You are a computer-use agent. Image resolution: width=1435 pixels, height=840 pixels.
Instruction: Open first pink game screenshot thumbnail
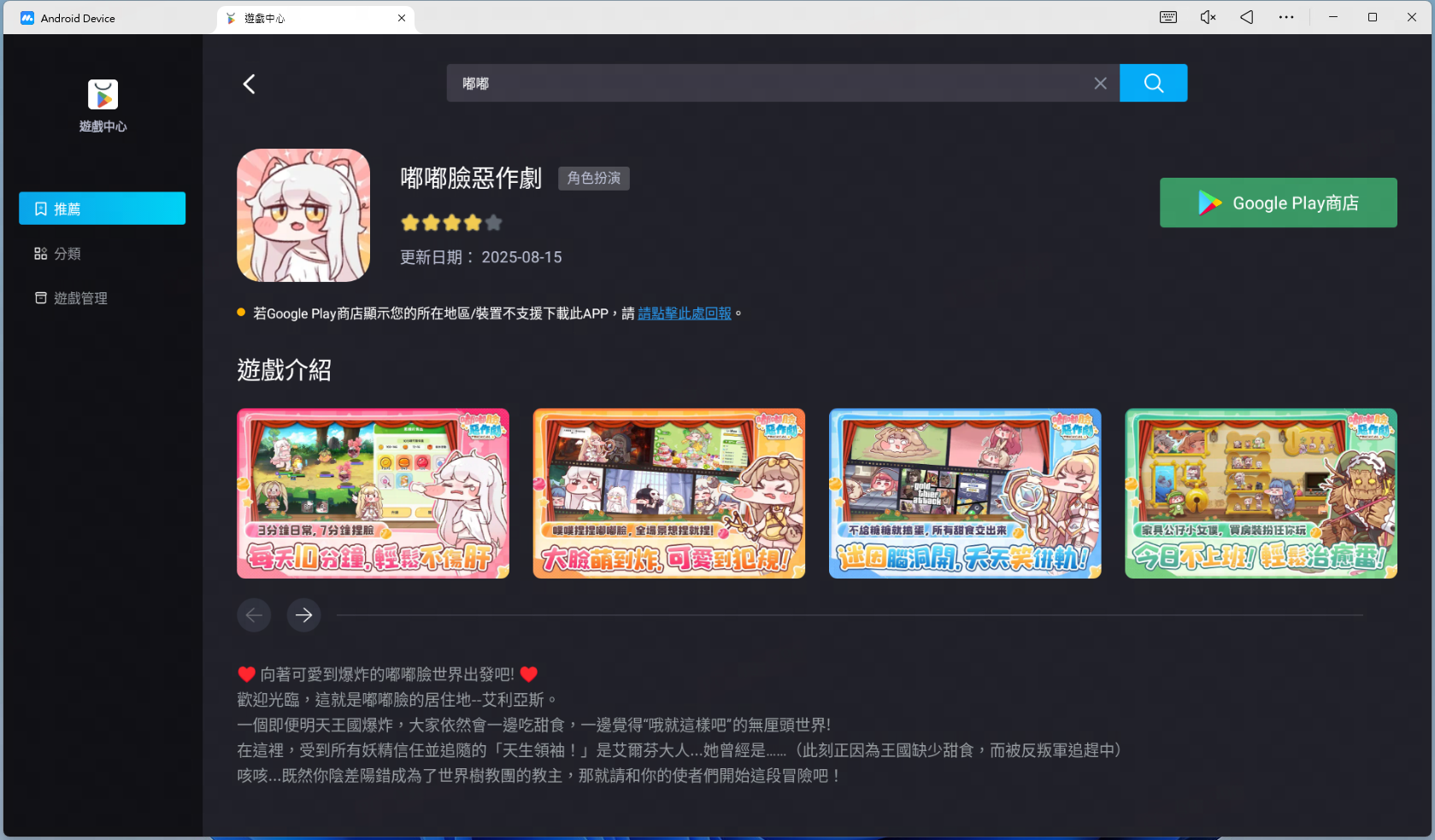click(373, 493)
